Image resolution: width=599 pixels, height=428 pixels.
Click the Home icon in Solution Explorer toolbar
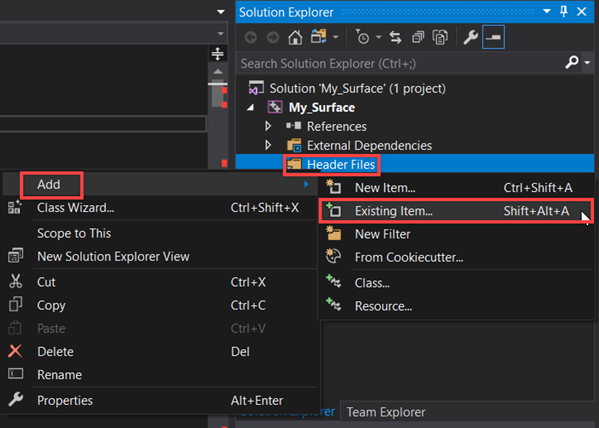(x=295, y=37)
